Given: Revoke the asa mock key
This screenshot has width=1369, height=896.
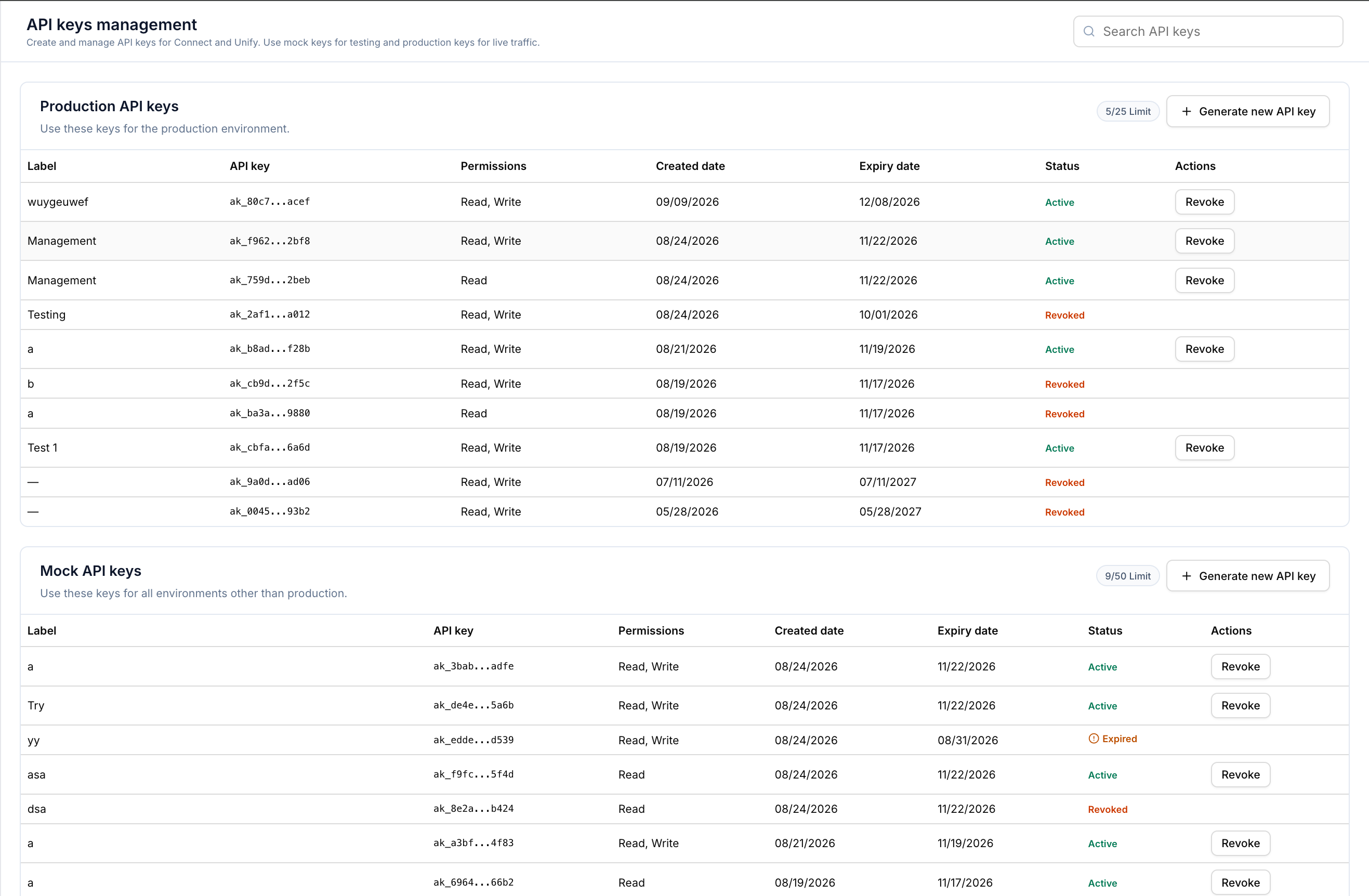Looking at the screenshot, I should (x=1240, y=775).
